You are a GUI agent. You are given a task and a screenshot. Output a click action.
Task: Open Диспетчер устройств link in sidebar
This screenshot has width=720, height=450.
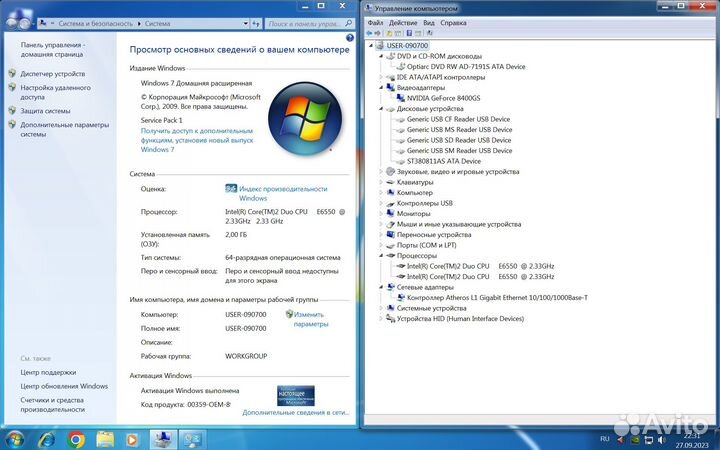click(x=52, y=73)
